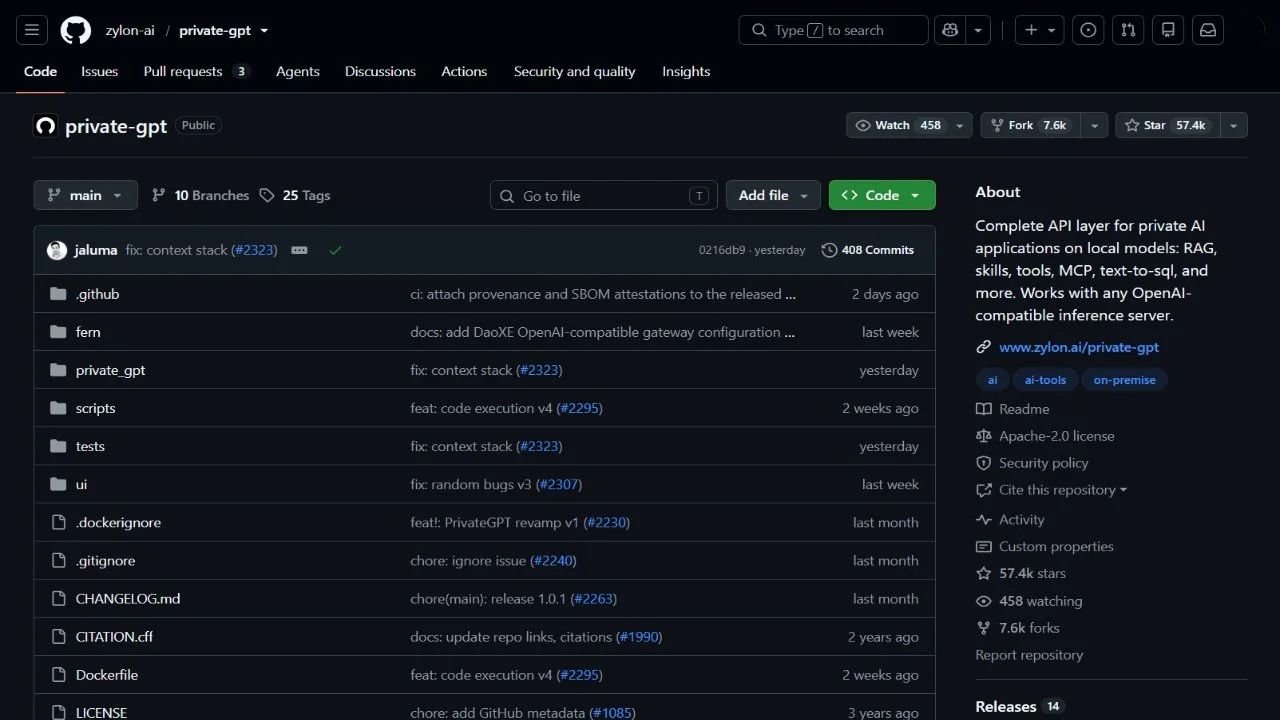View the 25 Tags link

click(x=295, y=195)
